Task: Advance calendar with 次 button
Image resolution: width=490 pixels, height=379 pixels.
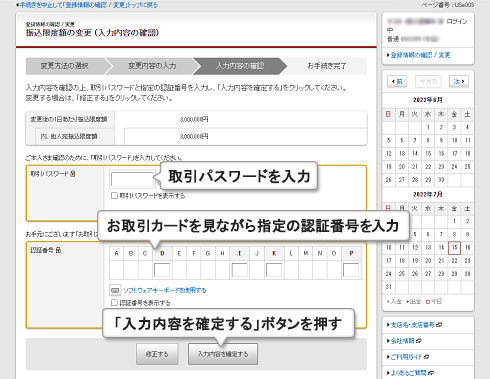Action: tap(459, 81)
